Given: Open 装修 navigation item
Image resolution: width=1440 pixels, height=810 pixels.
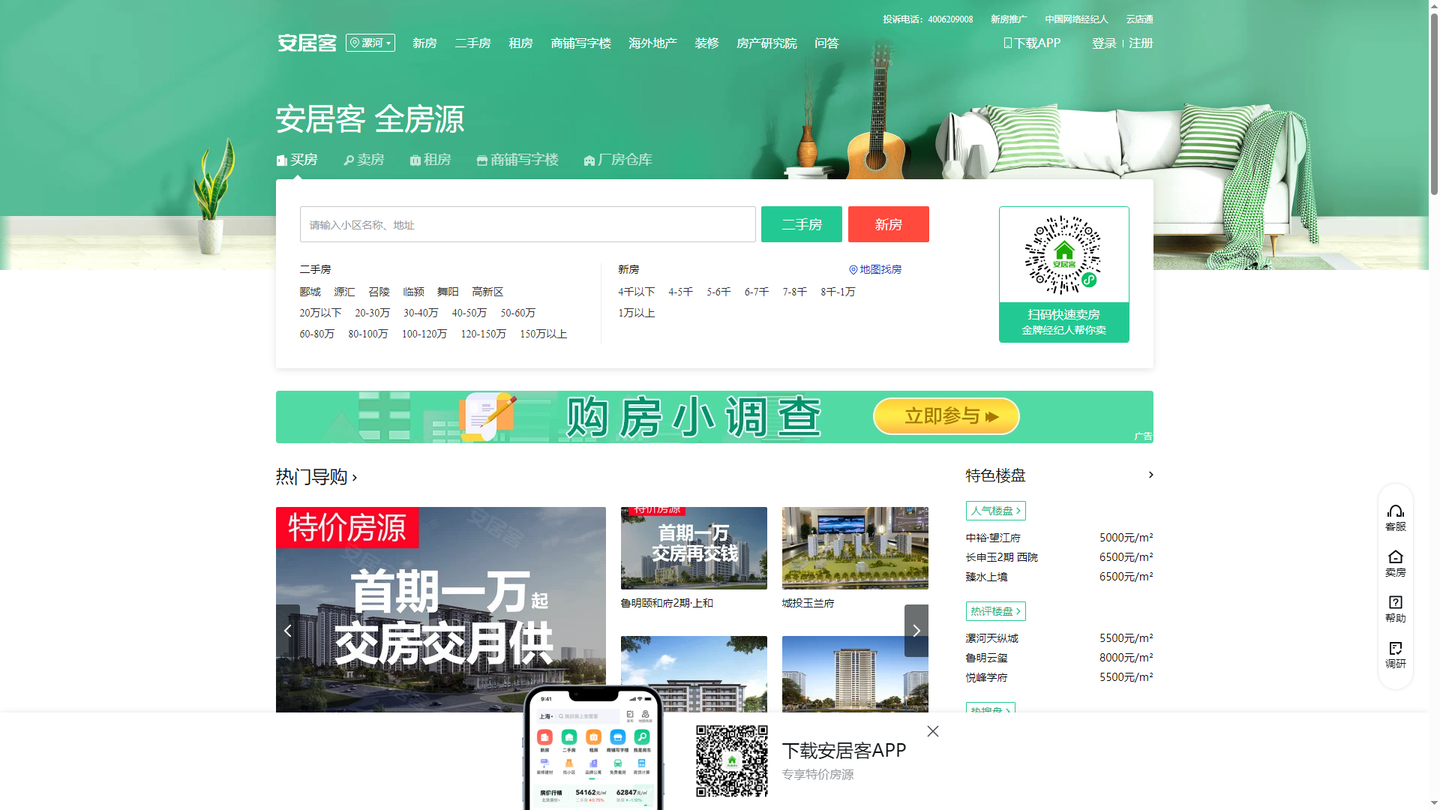Looking at the screenshot, I should [x=707, y=43].
